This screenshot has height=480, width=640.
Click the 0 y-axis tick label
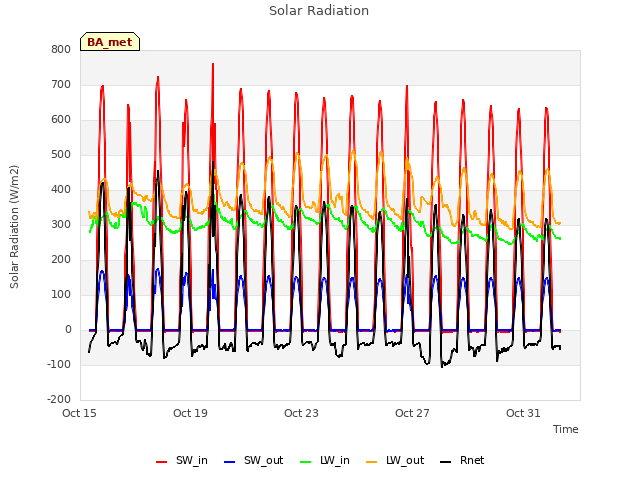coord(68,330)
